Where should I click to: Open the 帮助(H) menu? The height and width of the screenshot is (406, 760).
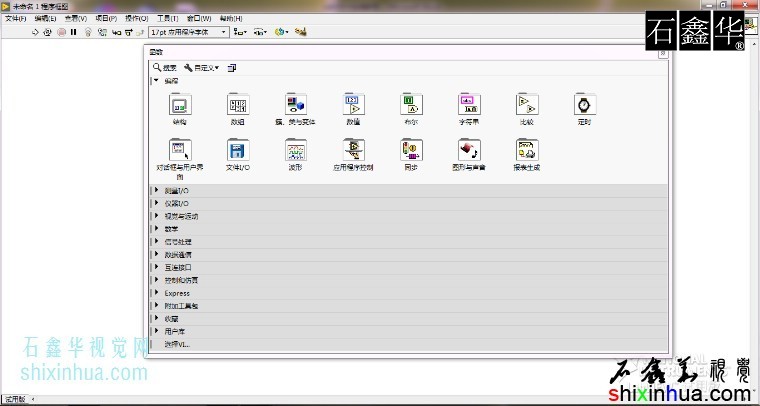[231, 18]
